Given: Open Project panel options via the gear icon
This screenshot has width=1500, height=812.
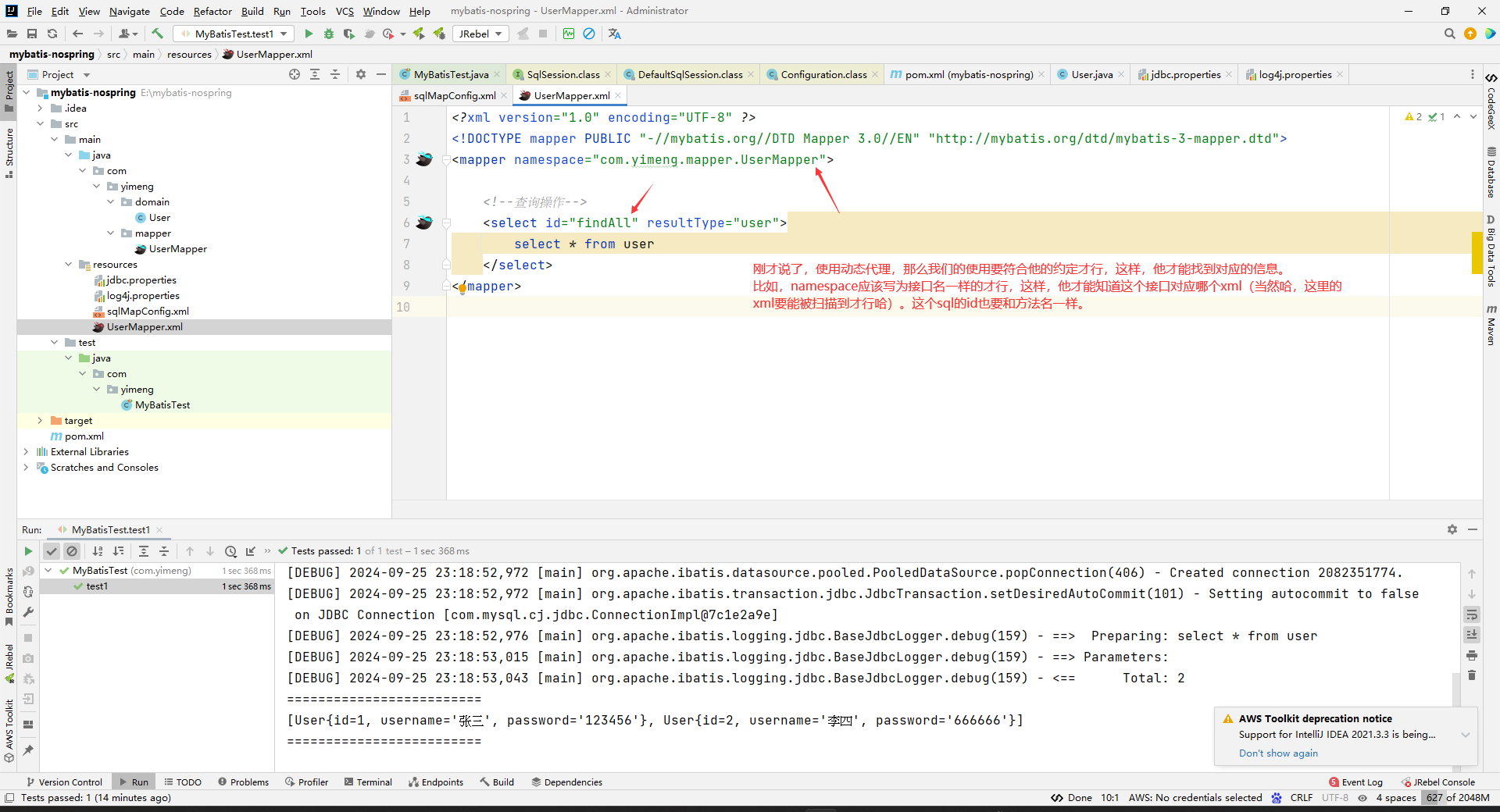Looking at the screenshot, I should (361, 74).
